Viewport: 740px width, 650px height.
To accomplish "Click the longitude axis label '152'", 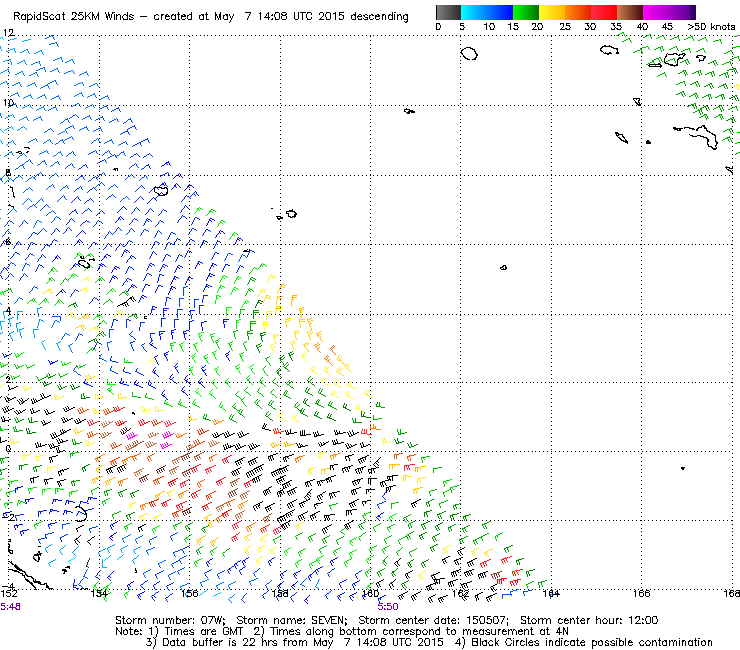I will (x=9, y=593).
